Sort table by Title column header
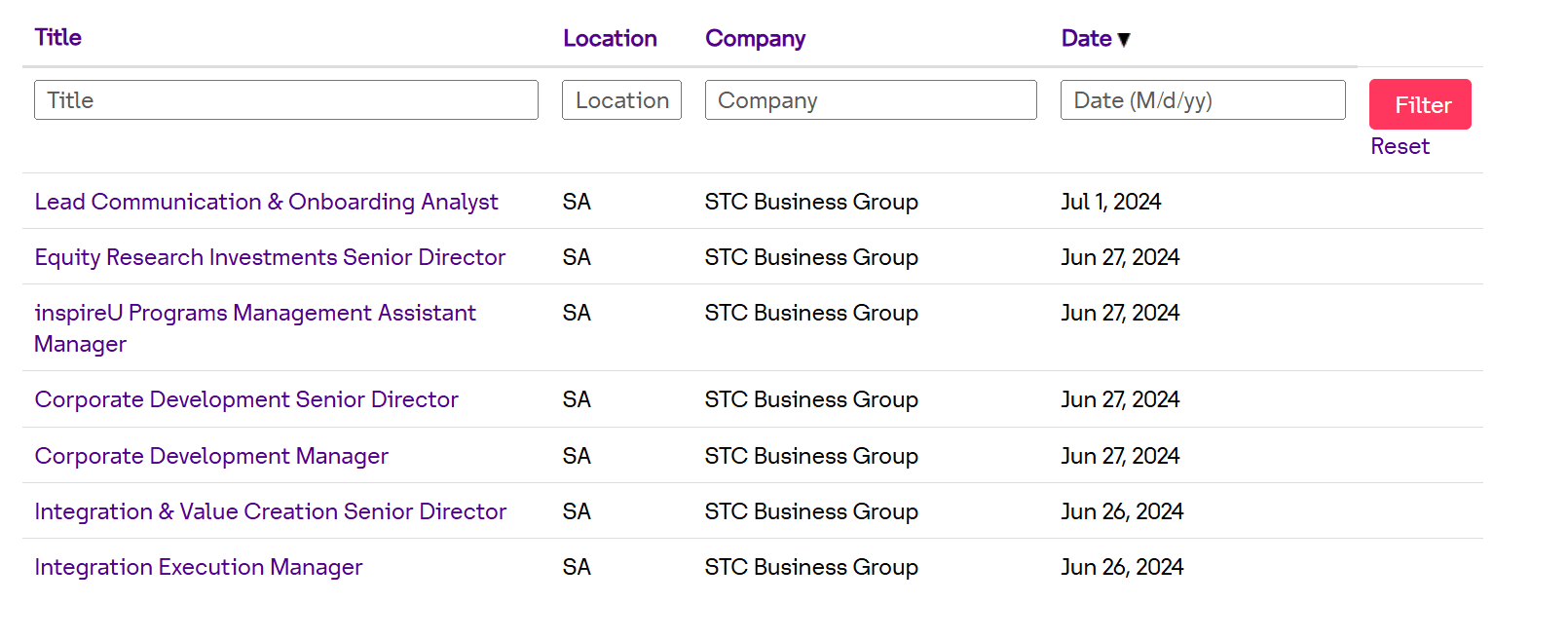The height and width of the screenshot is (641, 1568). click(x=58, y=37)
